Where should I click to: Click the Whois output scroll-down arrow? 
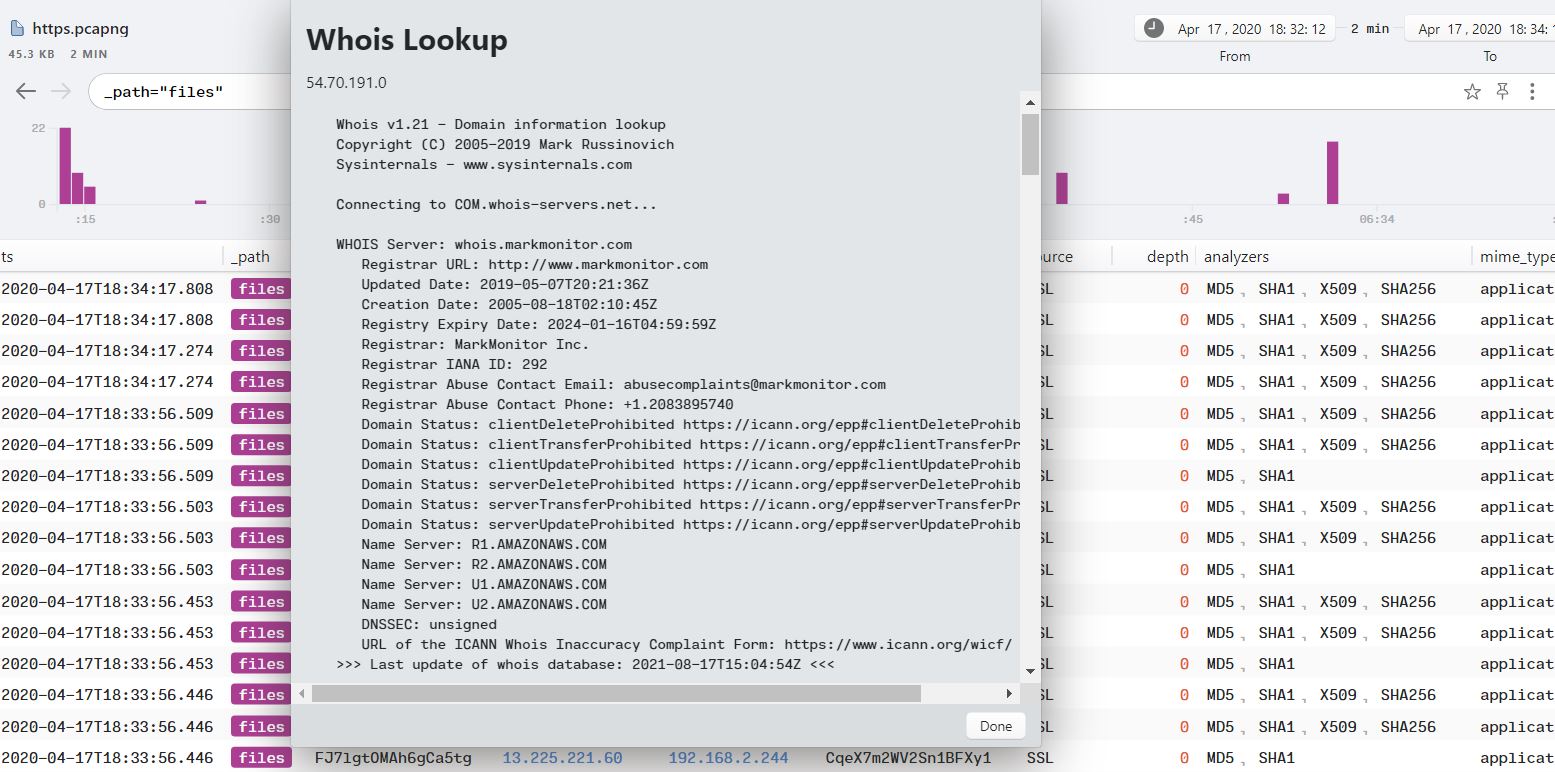coord(1030,671)
